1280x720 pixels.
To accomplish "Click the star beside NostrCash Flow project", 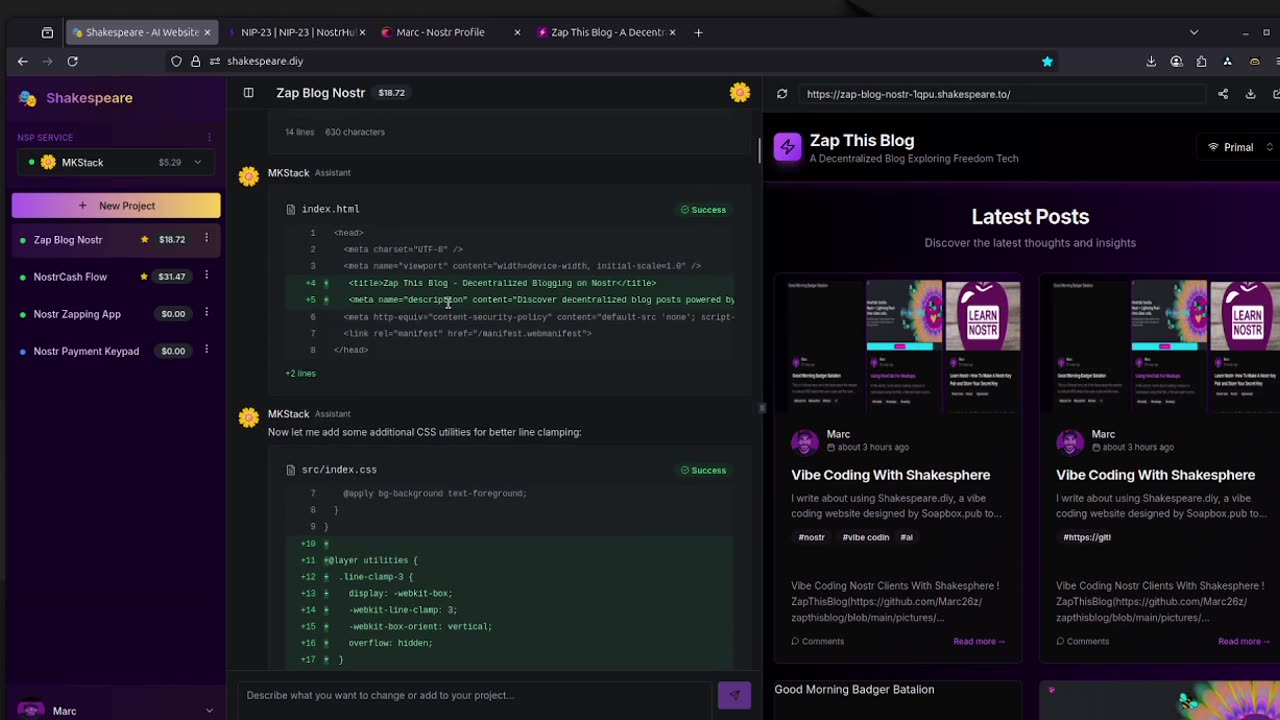I will pyautogui.click(x=144, y=276).
